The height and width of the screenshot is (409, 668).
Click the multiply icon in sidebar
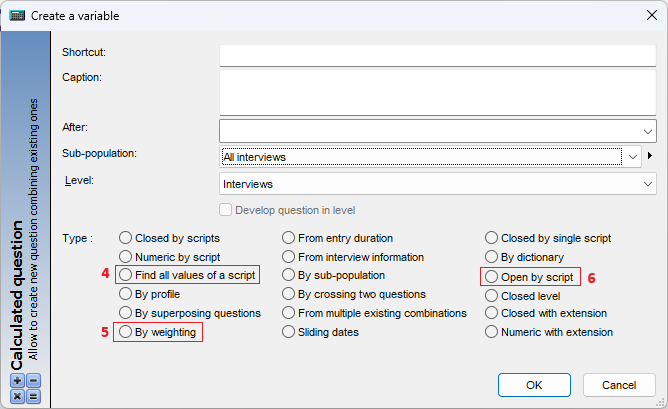point(17,397)
